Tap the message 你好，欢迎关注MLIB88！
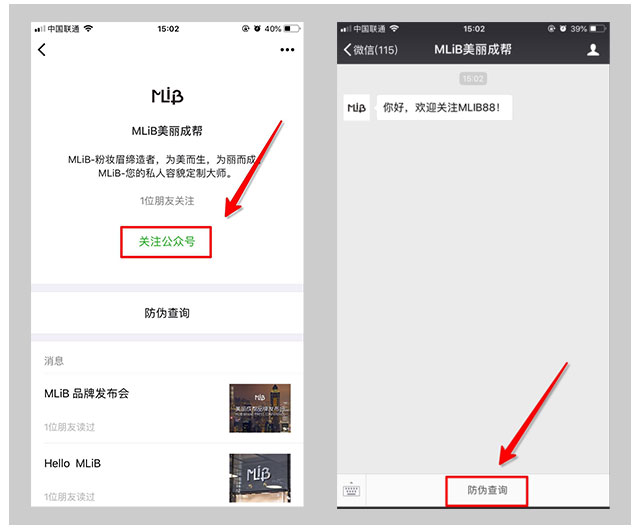Screen dimensions: 640x530 tap(444, 107)
